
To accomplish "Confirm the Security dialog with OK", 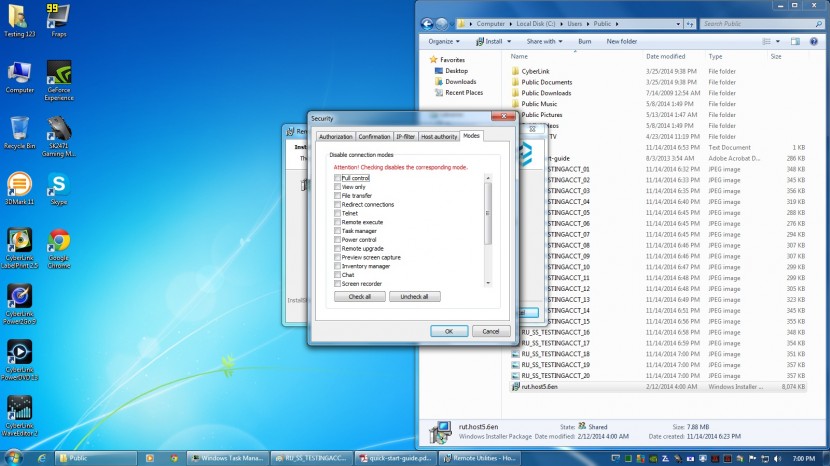I will point(449,331).
